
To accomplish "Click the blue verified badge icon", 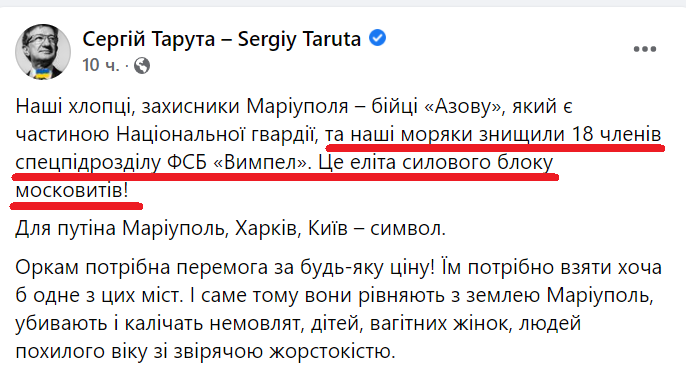I will [378, 39].
